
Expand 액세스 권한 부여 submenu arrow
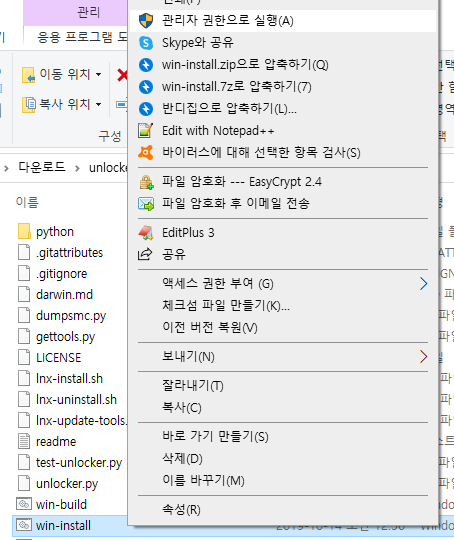click(x=424, y=284)
